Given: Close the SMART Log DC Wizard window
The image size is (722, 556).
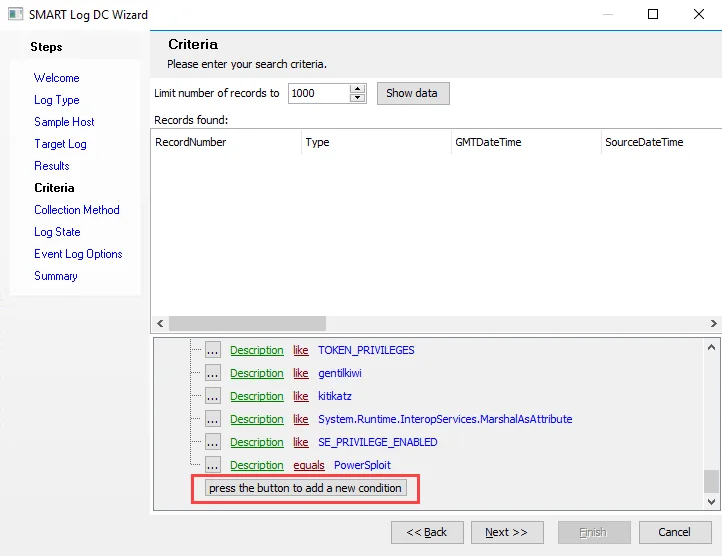Looking at the screenshot, I should coord(699,14).
